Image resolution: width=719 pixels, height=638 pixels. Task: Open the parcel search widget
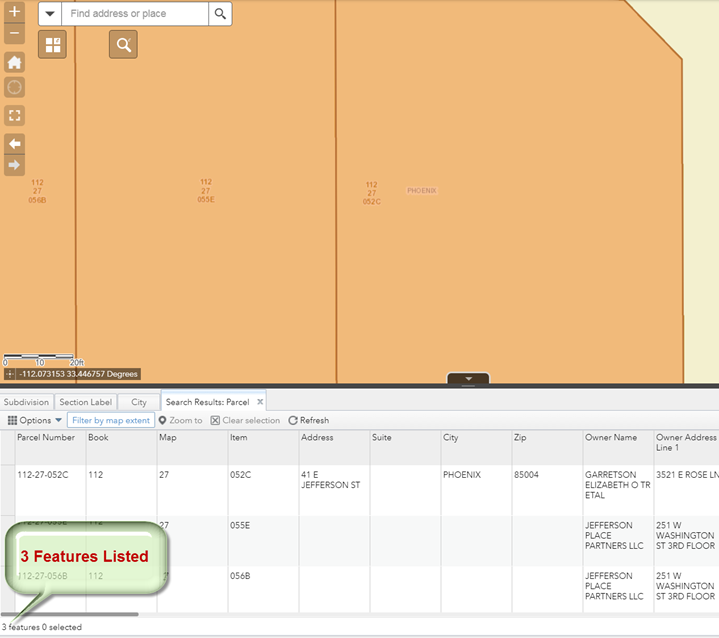coord(123,45)
